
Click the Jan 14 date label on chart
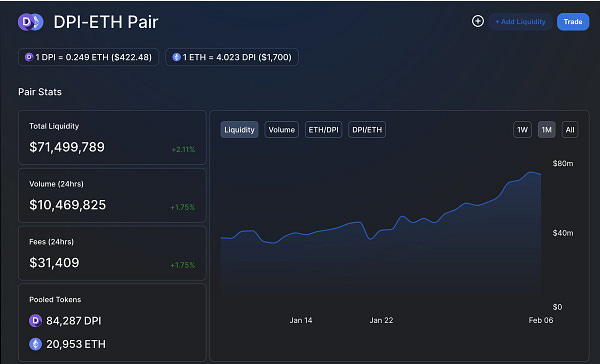pyautogui.click(x=301, y=320)
